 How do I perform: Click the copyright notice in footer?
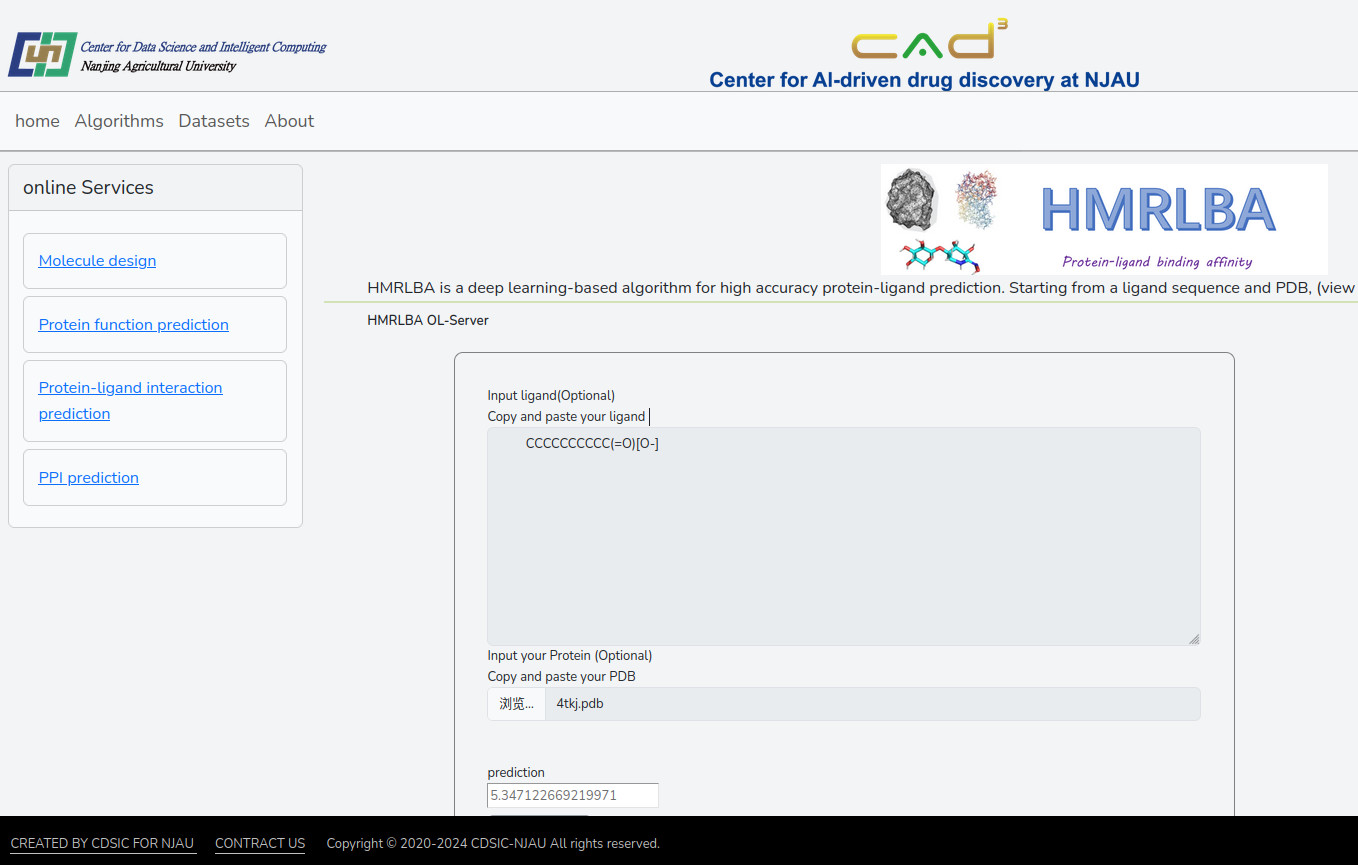pyautogui.click(x=493, y=844)
